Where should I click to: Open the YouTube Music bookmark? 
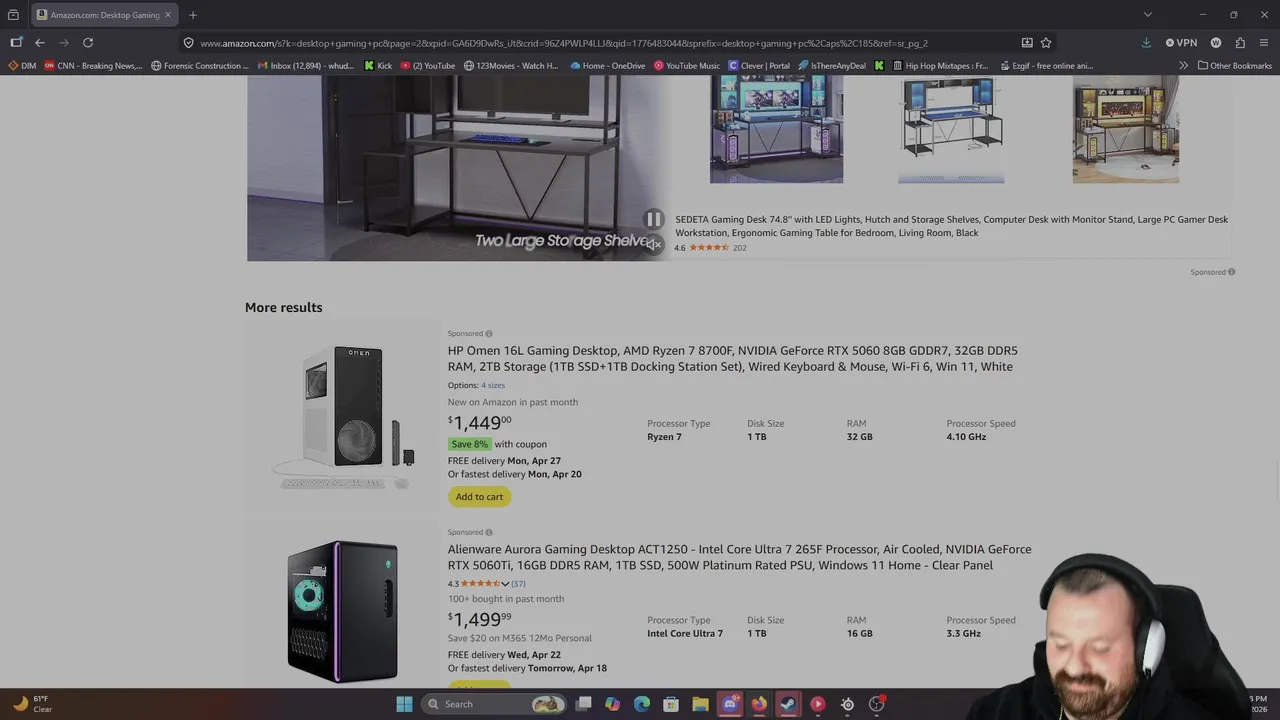coord(687,66)
